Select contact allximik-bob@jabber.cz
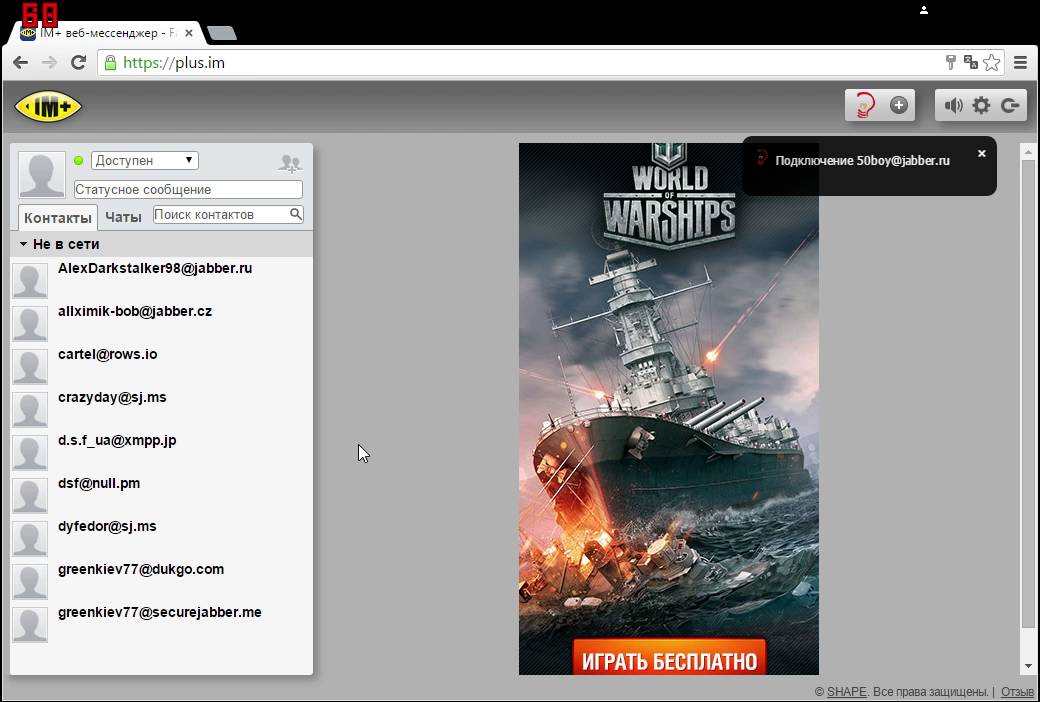The image size is (1040, 702). point(161,322)
